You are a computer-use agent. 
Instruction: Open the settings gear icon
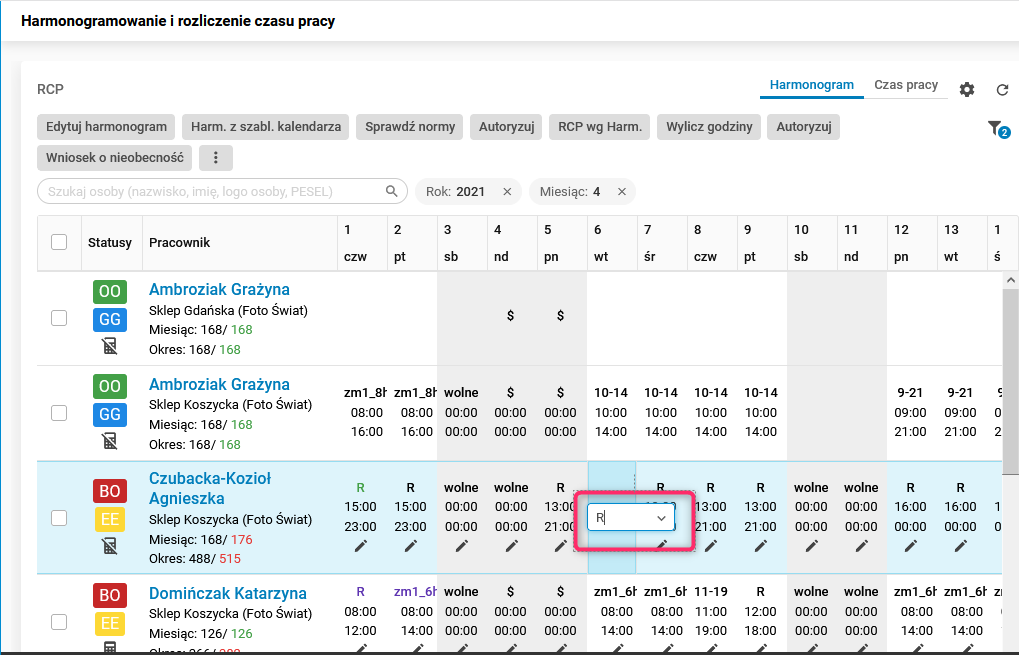coord(966,90)
